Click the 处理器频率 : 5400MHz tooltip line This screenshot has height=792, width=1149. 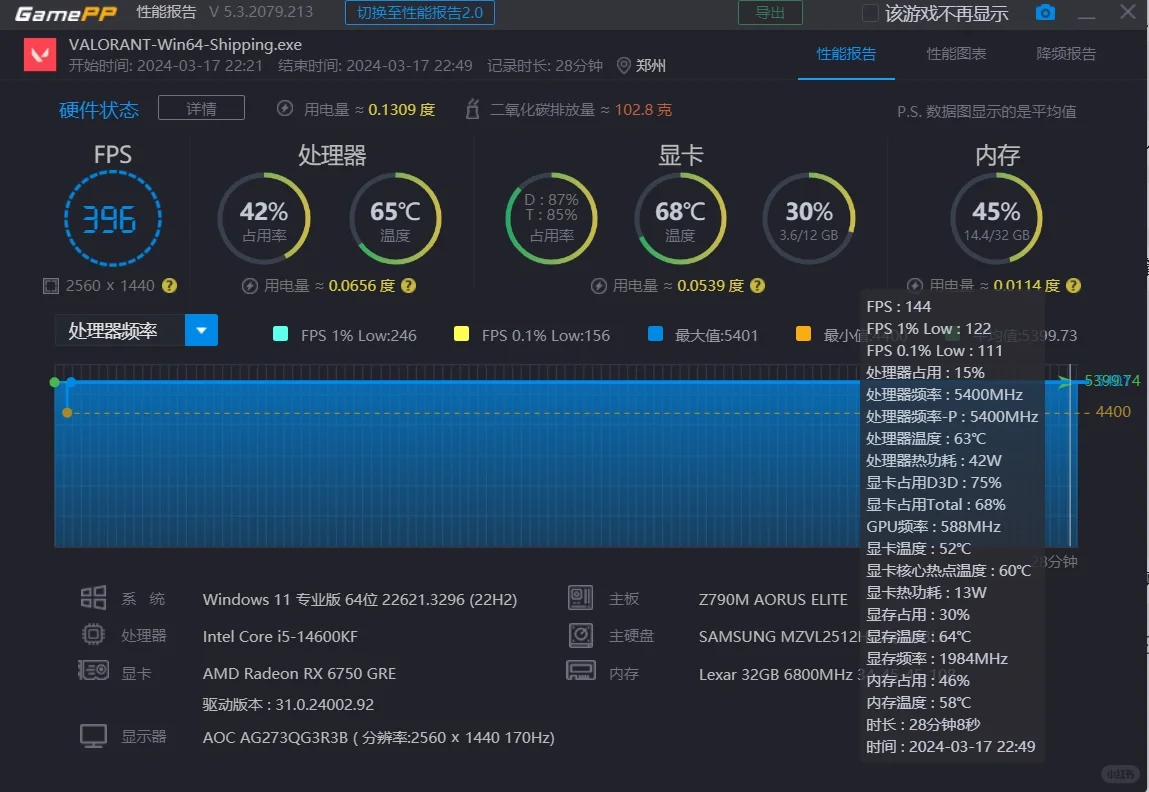pyautogui.click(x=944, y=394)
